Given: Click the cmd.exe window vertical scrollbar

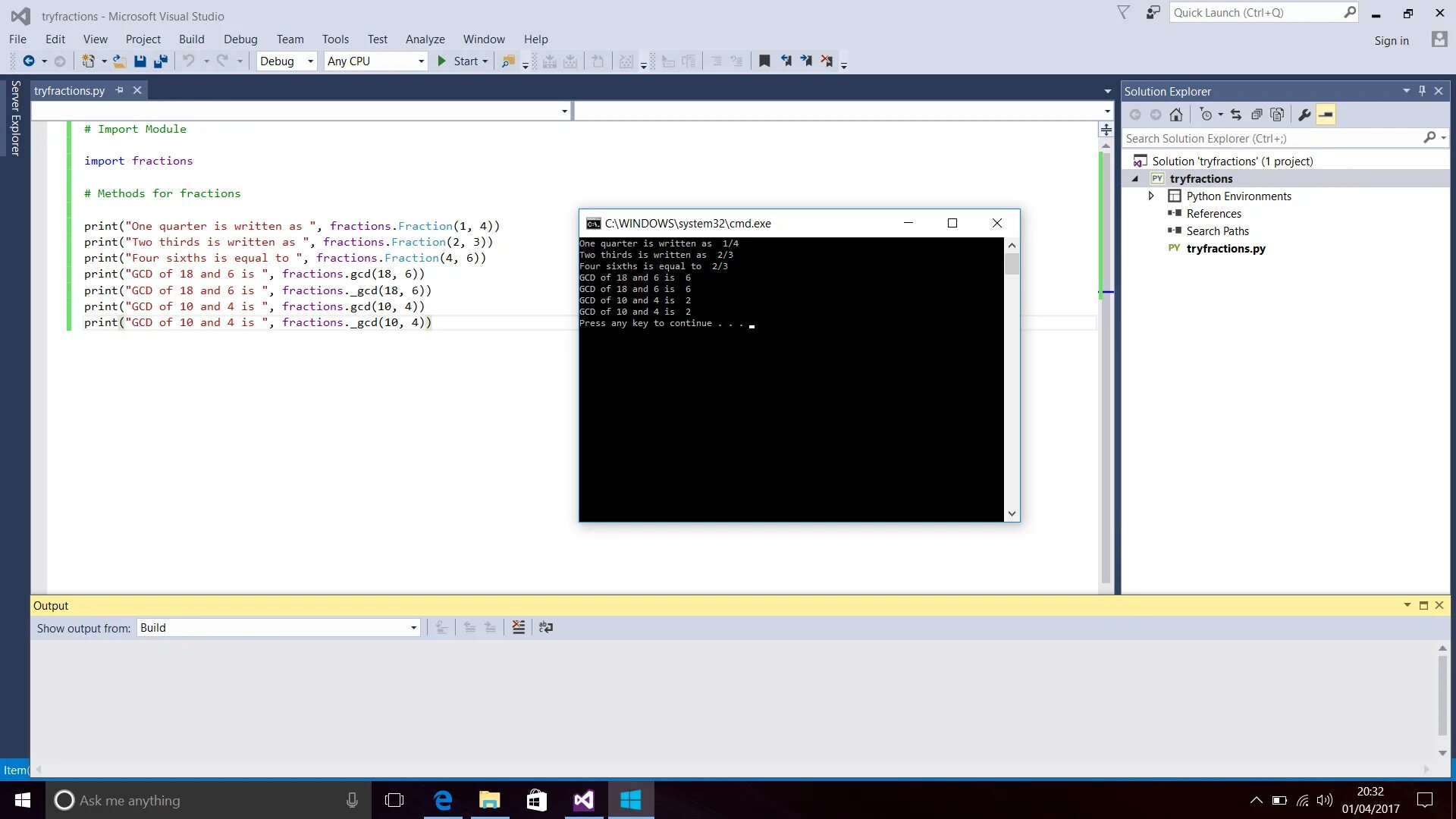Looking at the screenshot, I should 1012,379.
